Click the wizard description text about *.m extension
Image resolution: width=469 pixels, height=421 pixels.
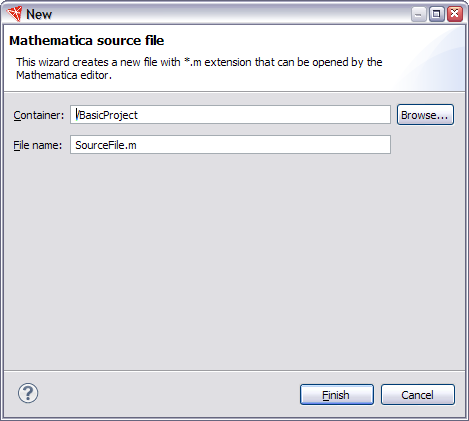pos(199,68)
